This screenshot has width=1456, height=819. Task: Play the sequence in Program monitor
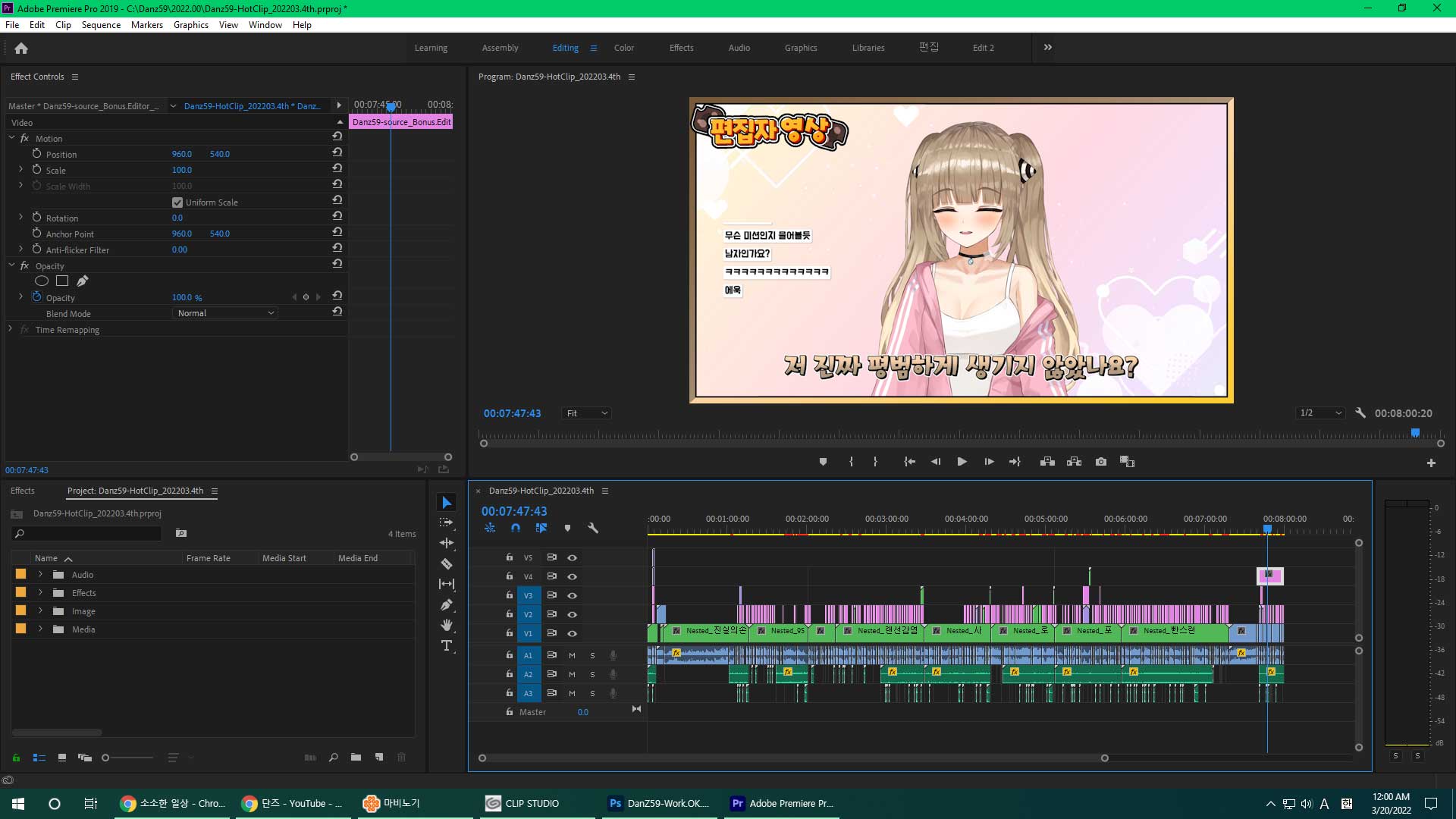(x=962, y=462)
